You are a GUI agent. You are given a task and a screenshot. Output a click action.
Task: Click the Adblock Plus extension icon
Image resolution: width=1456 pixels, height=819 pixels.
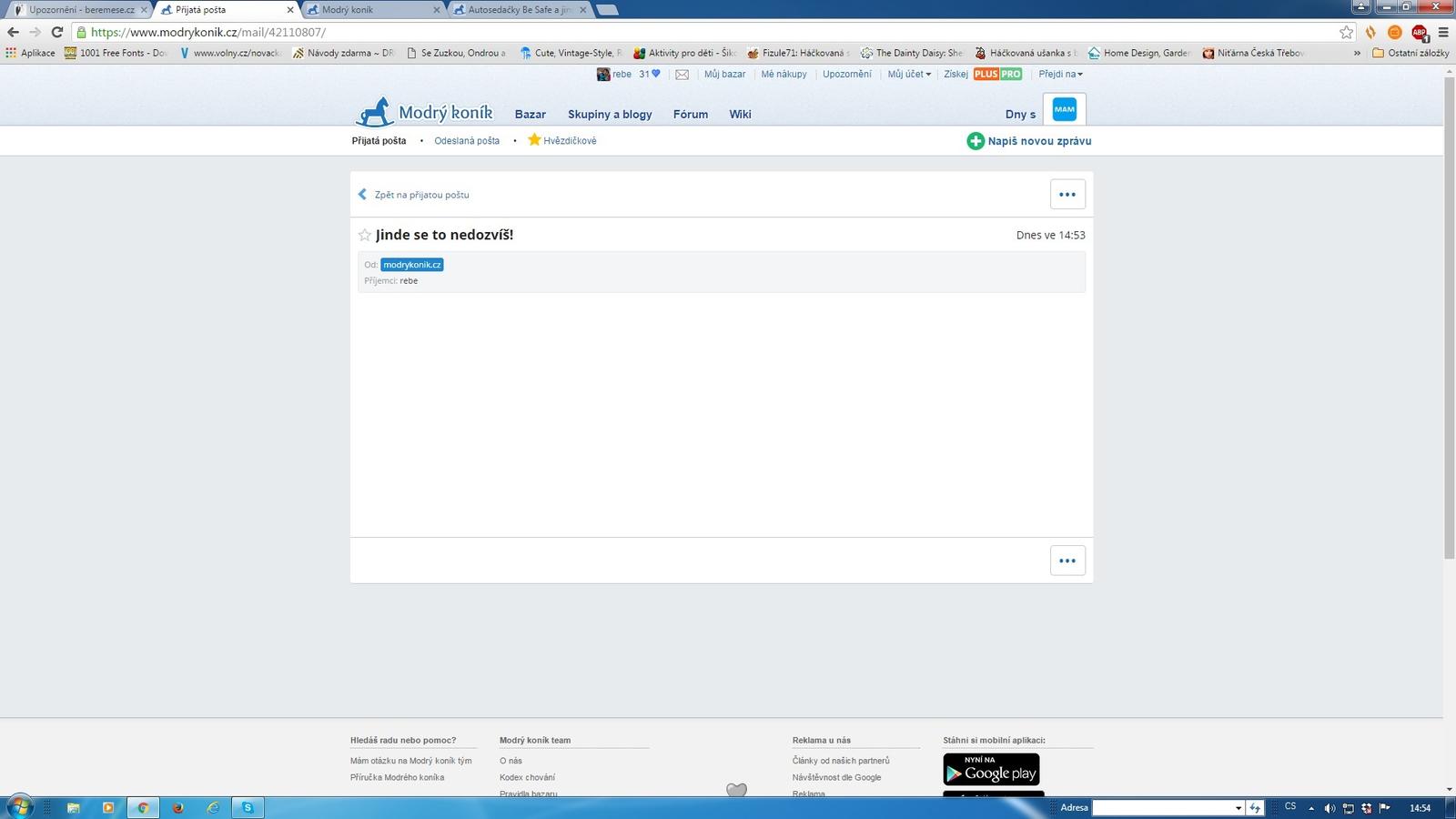[x=1419, y=32]
